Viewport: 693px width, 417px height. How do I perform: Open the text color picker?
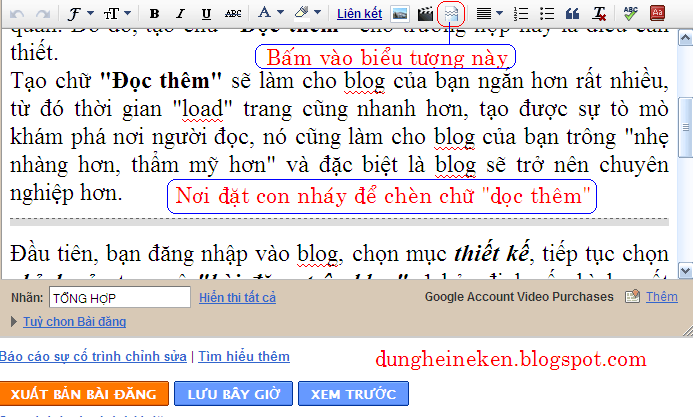point(271,13)
